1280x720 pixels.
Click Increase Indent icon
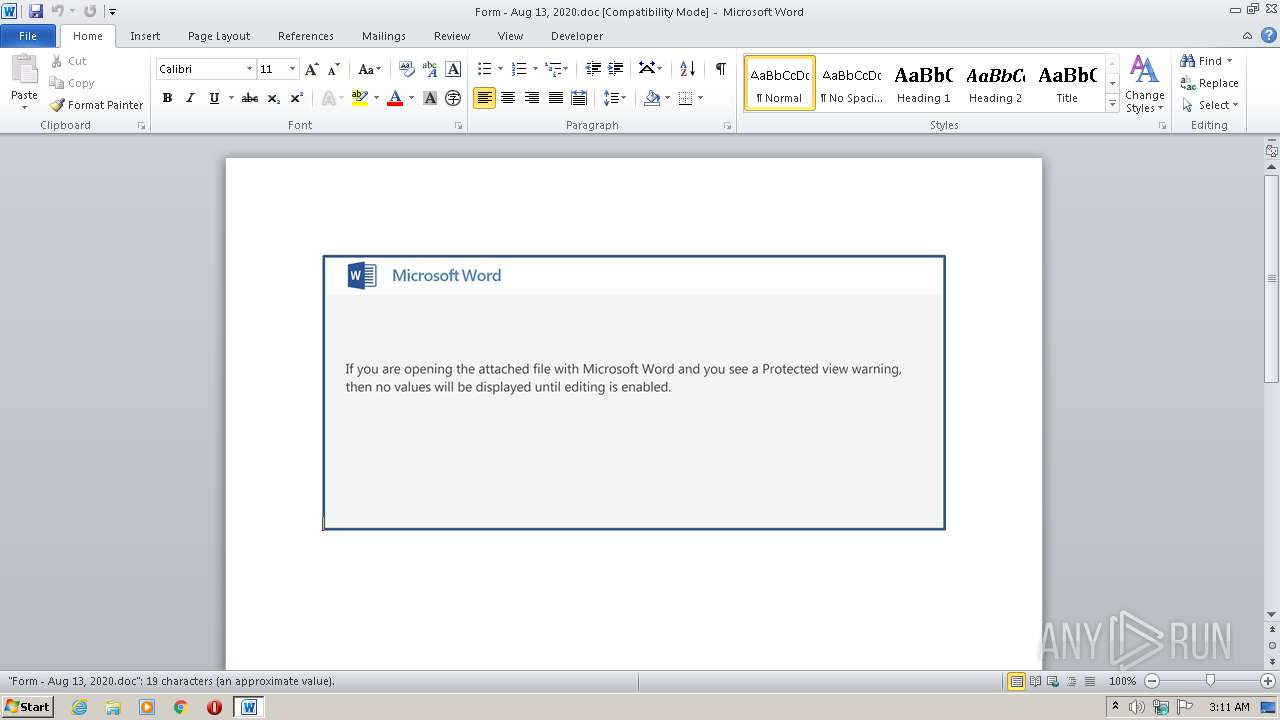(616, 69)
